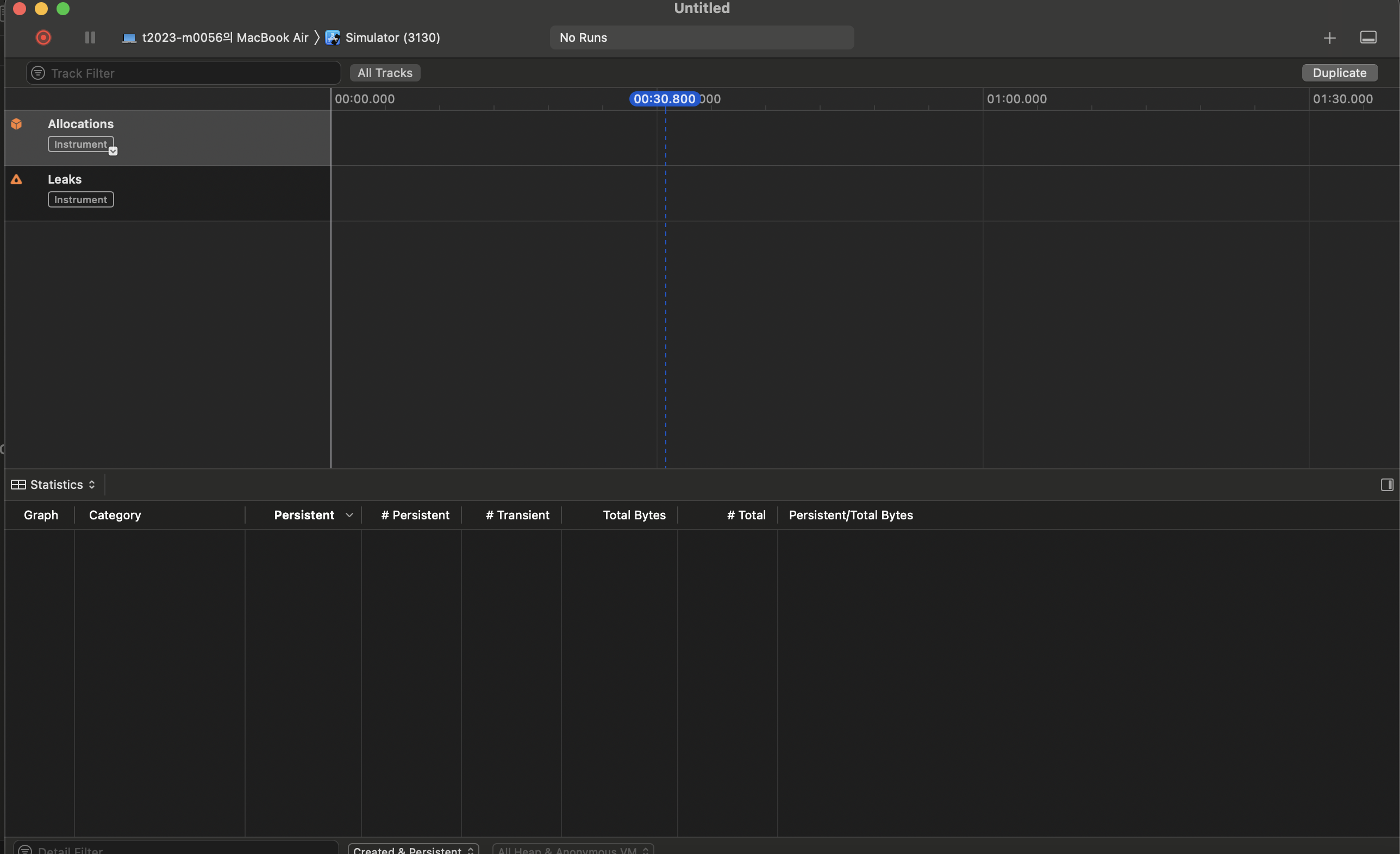
Task: Click the Statistics table grid icon
Action: (18, 485)
